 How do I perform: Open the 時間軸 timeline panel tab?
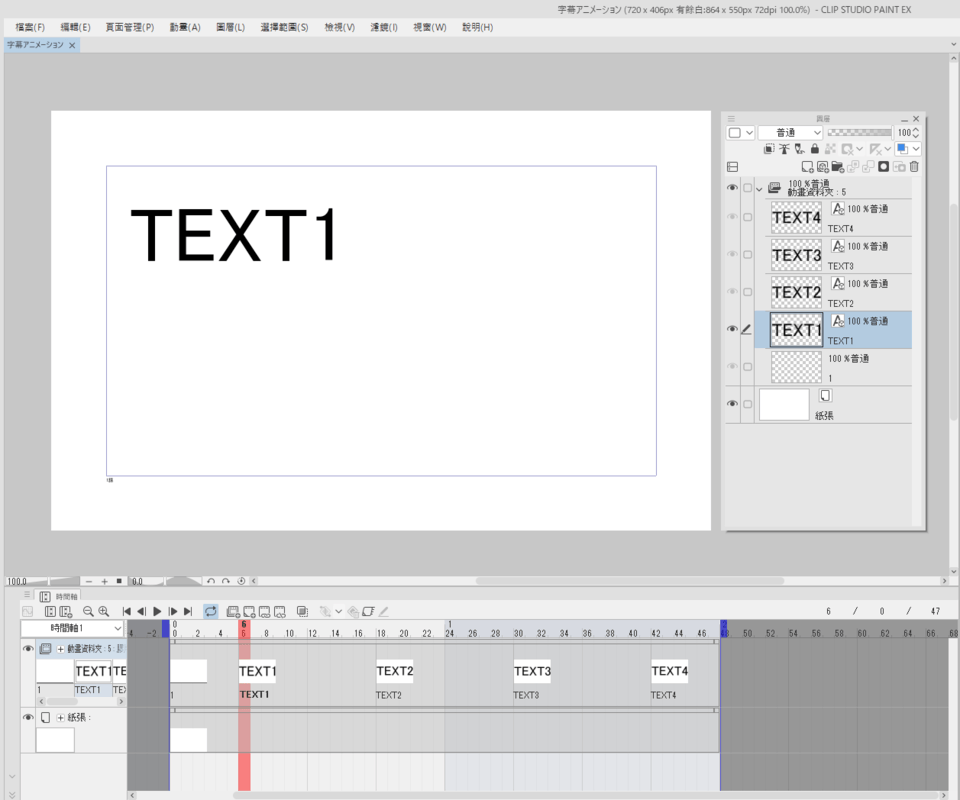[x=59, y=596]
